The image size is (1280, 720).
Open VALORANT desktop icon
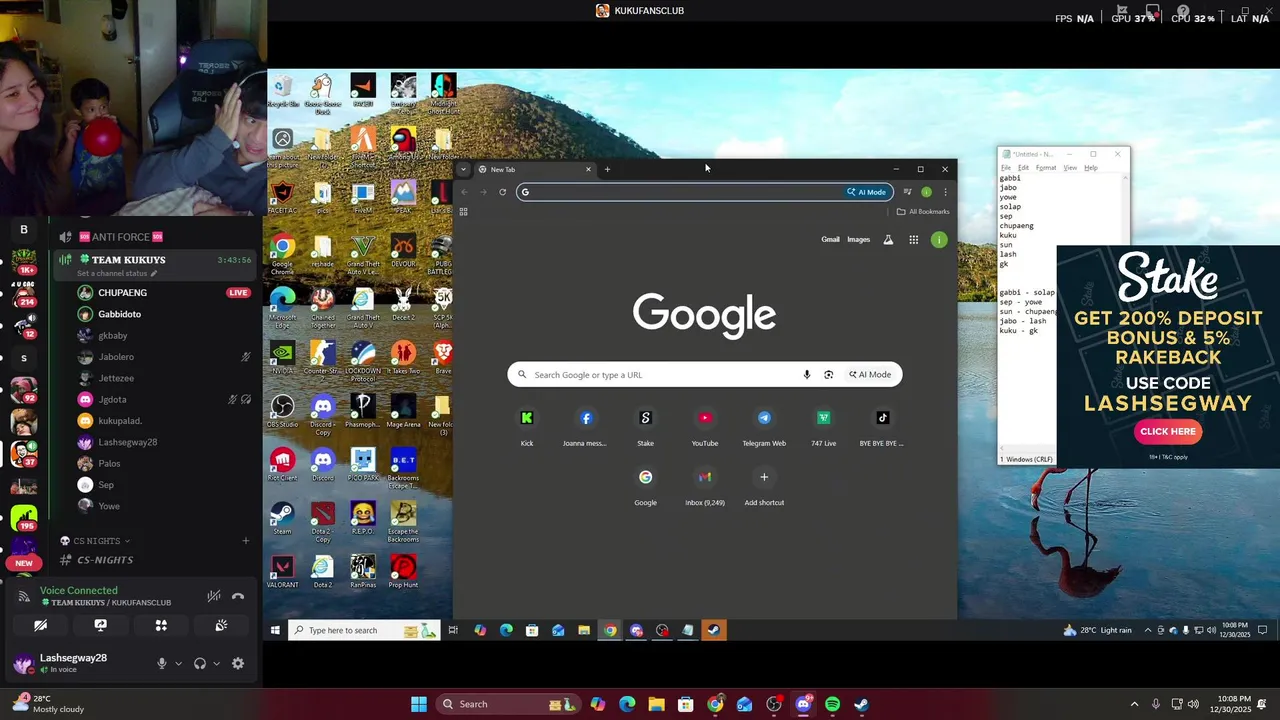click(283, 572)
